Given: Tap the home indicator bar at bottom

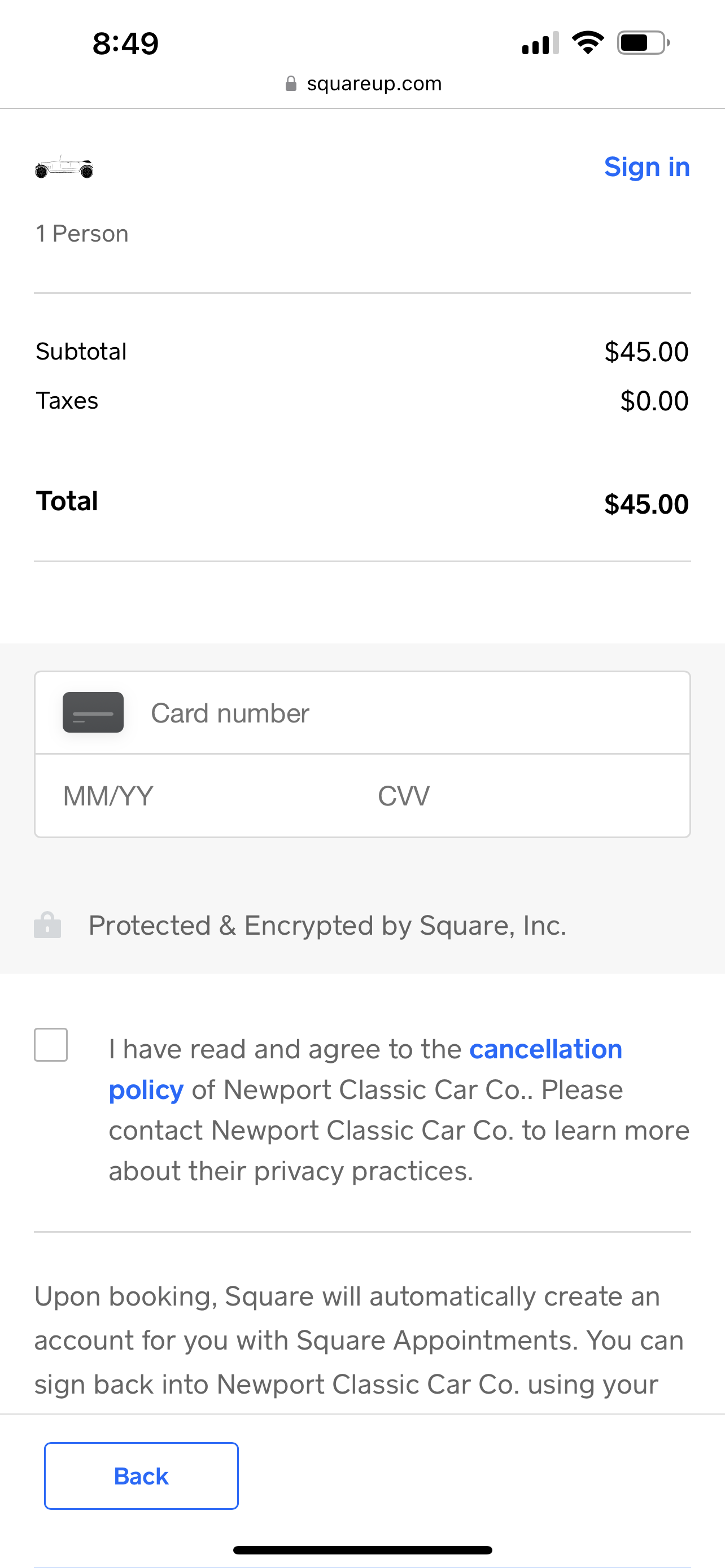Looking at the screenshot, I should pyautogui.click(x=362, y=1550).
